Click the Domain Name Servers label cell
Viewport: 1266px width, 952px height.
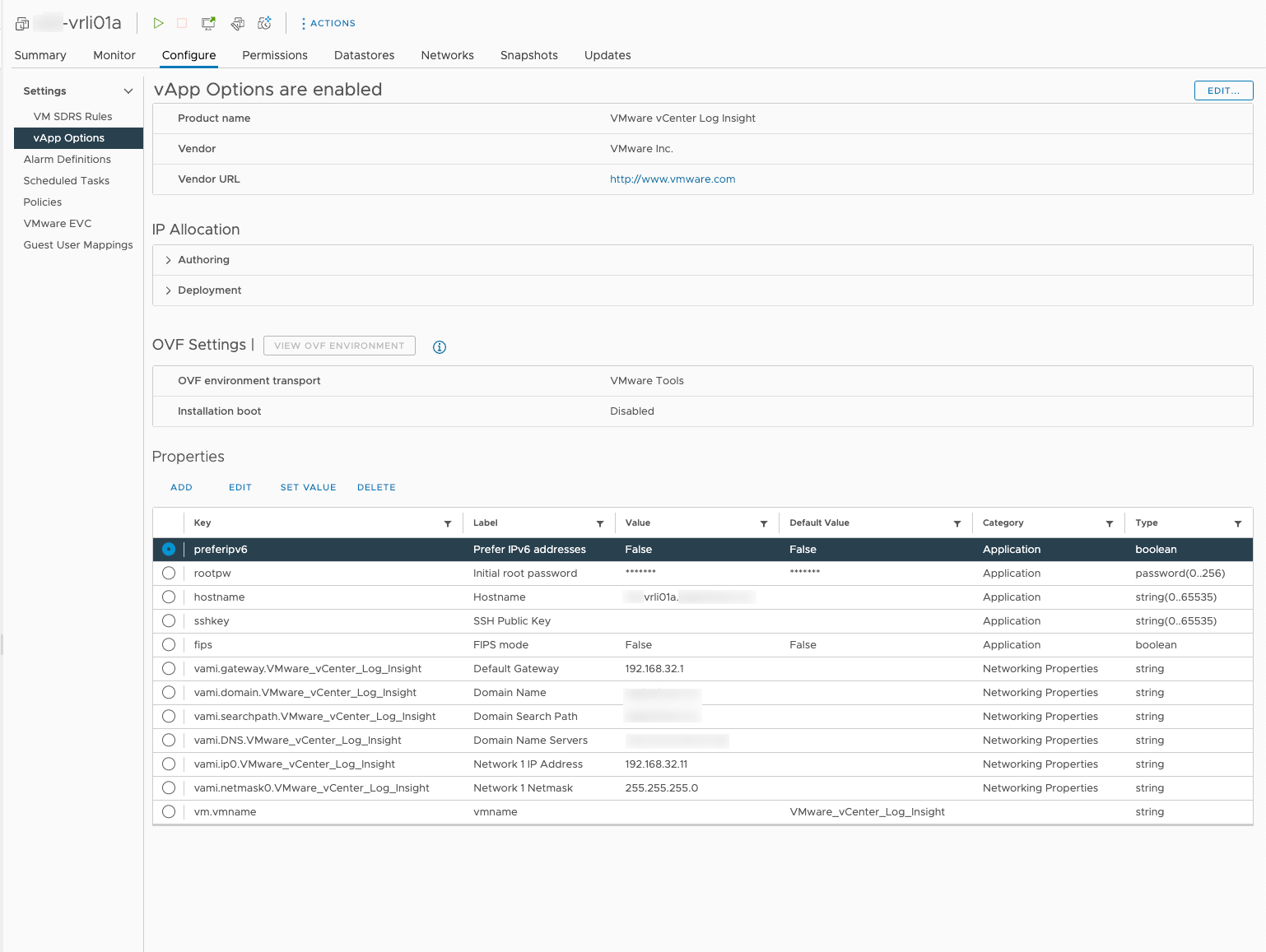(x=530, y=741)
